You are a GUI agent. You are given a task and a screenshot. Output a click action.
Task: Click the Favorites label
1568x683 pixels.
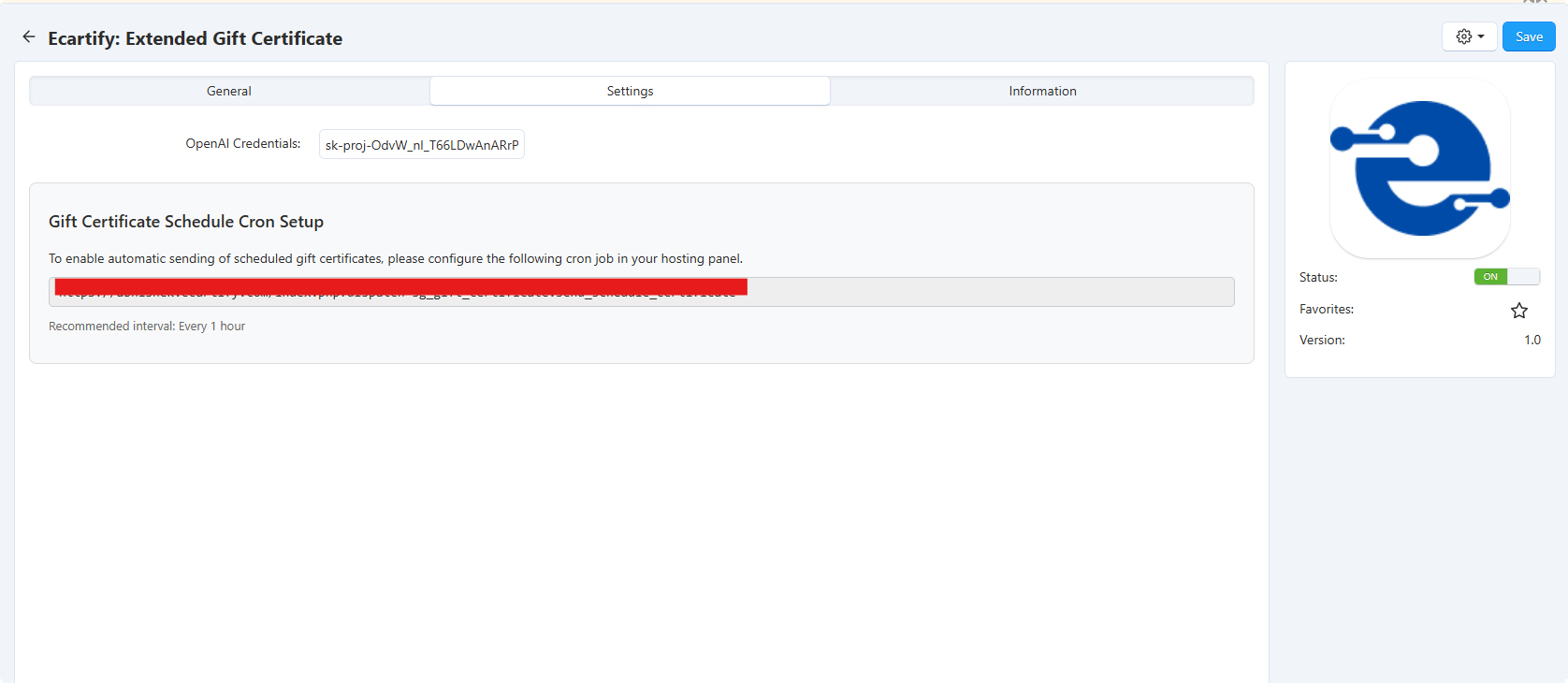[1326, 310]
